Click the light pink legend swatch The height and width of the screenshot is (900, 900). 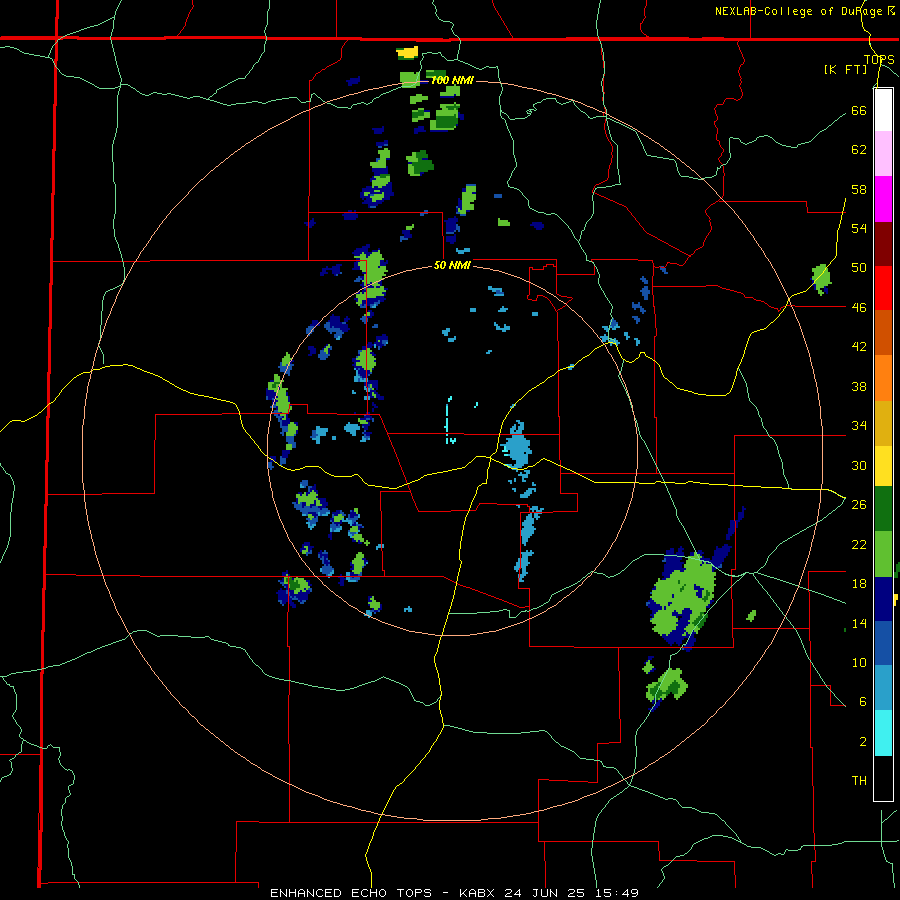pyautogui.click(x=883, y=154)
